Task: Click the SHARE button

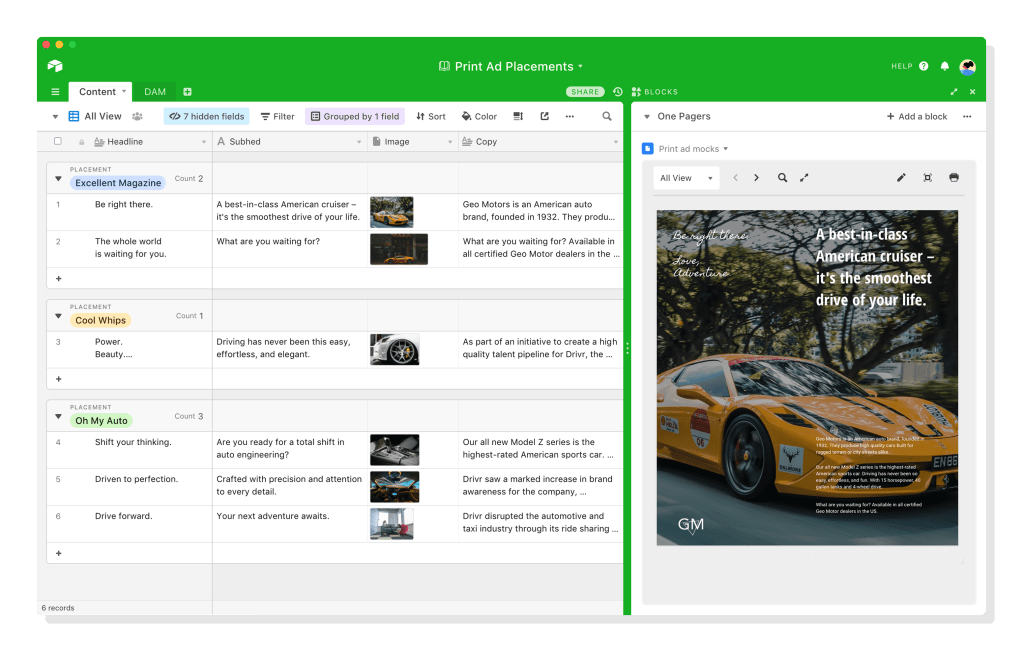Action: click(x=585, y=92)
